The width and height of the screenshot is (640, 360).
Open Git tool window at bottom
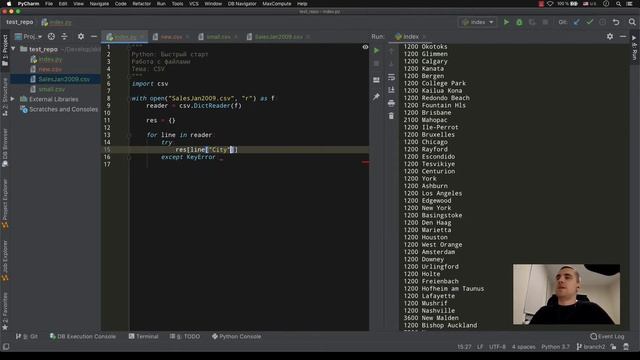tap(27, 336)
